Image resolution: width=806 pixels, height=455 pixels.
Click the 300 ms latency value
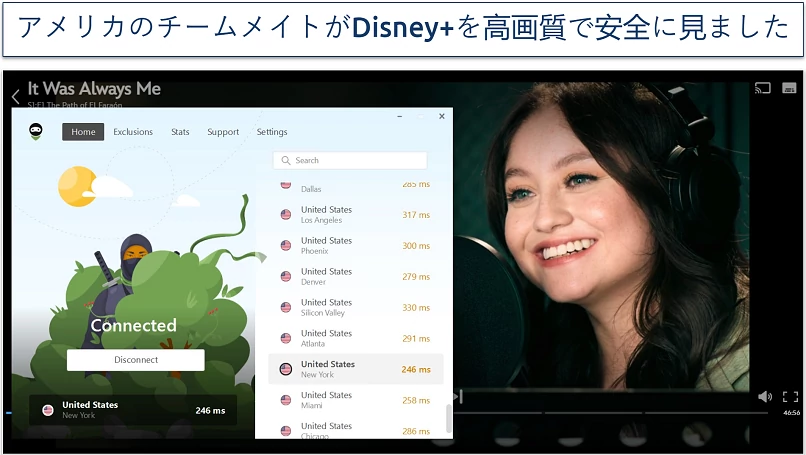(416, 246)
